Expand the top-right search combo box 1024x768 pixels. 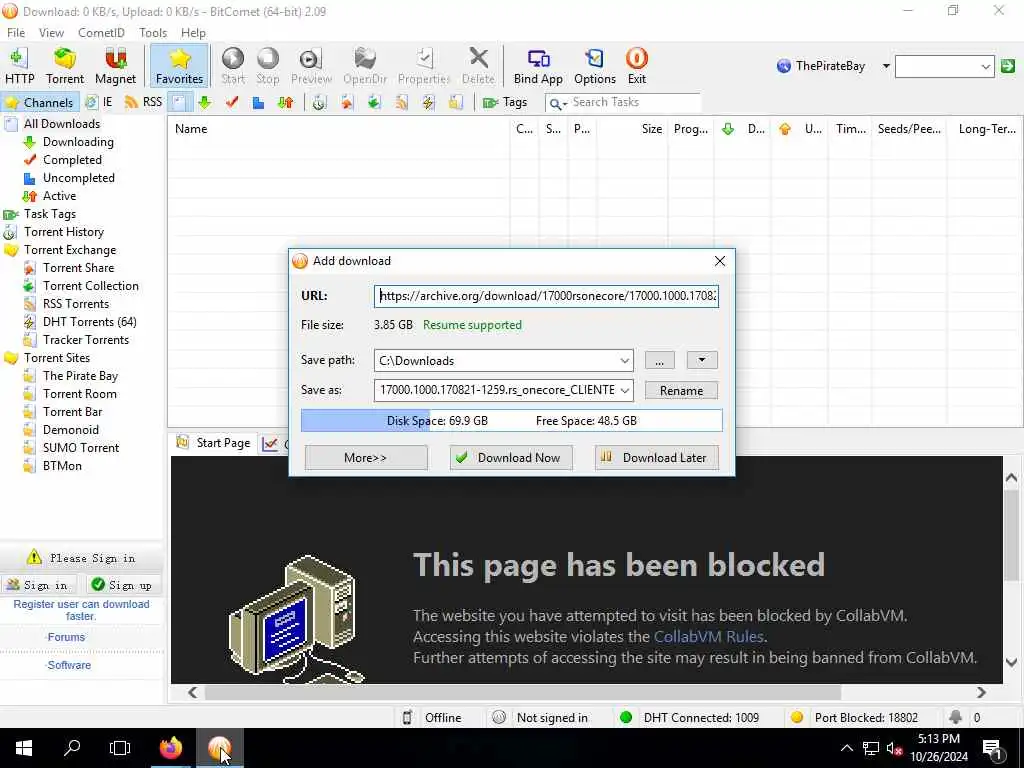click(985, 66)
